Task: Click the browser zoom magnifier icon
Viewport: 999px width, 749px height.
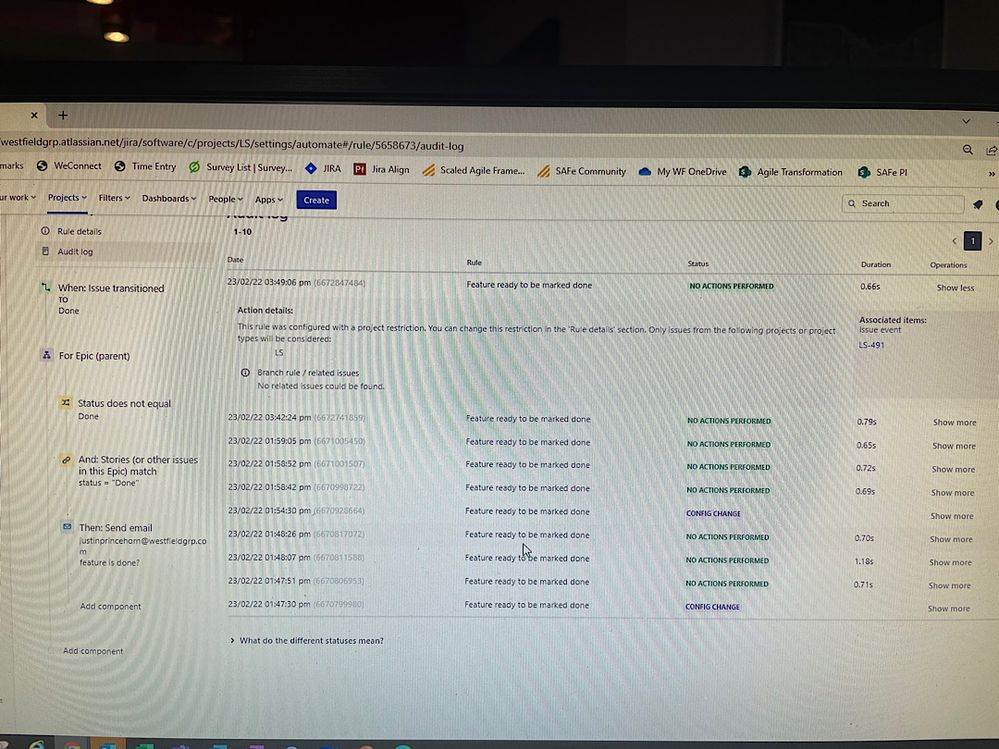Action: click(x=968, y=150)
